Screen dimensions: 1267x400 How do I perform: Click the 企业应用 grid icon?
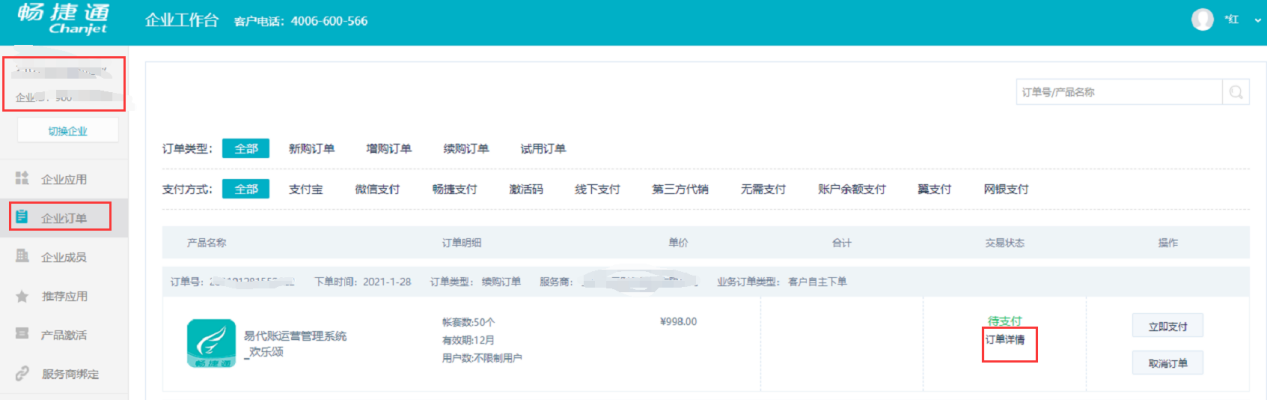[22, 179]
